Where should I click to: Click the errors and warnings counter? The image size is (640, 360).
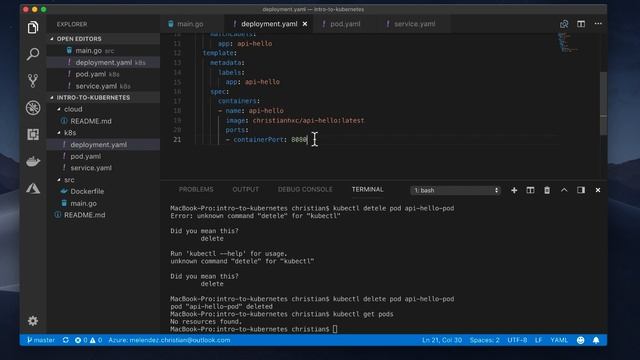[x=88, y=340]
